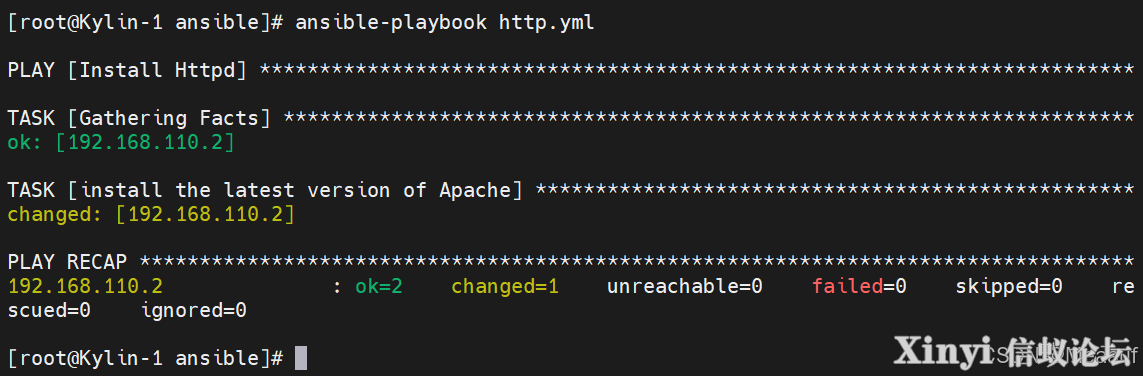The height and width of the screenshot is (376, 1143).
Task: Click the PLAY [Install Httpd] header line
Action: tap(571, 71)
